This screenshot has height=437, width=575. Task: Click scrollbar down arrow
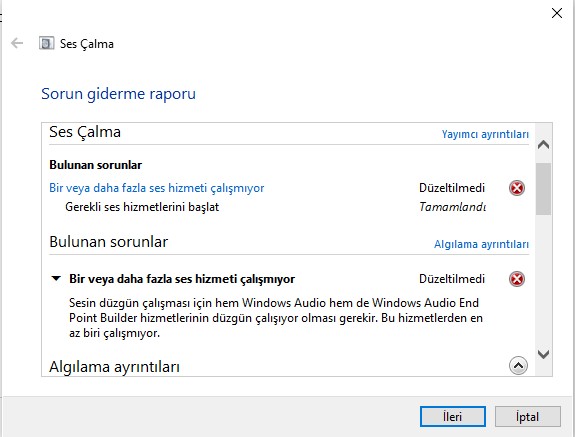coord(543,354)
